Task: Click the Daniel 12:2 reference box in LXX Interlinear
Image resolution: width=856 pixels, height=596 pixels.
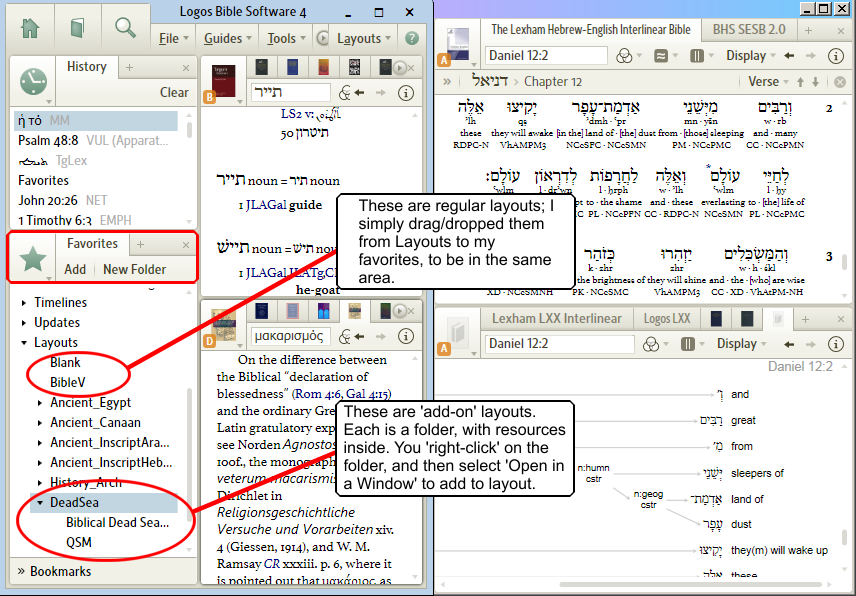Action: (x=560, y=344)
